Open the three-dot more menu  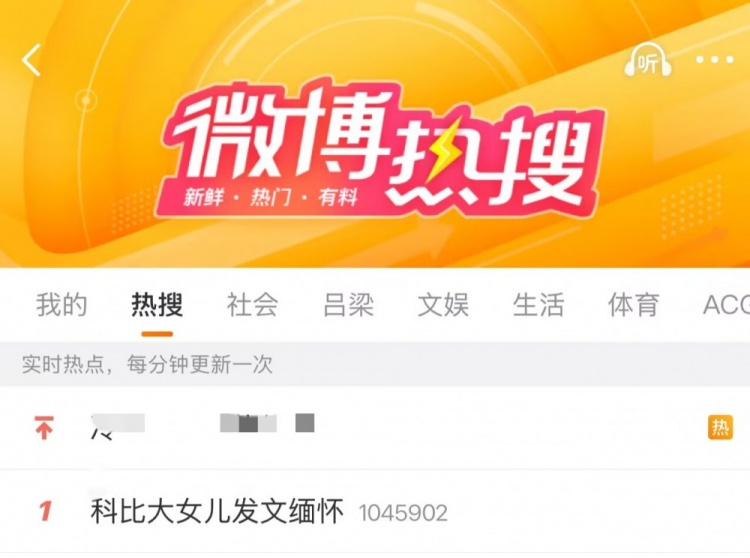[715, 60]
